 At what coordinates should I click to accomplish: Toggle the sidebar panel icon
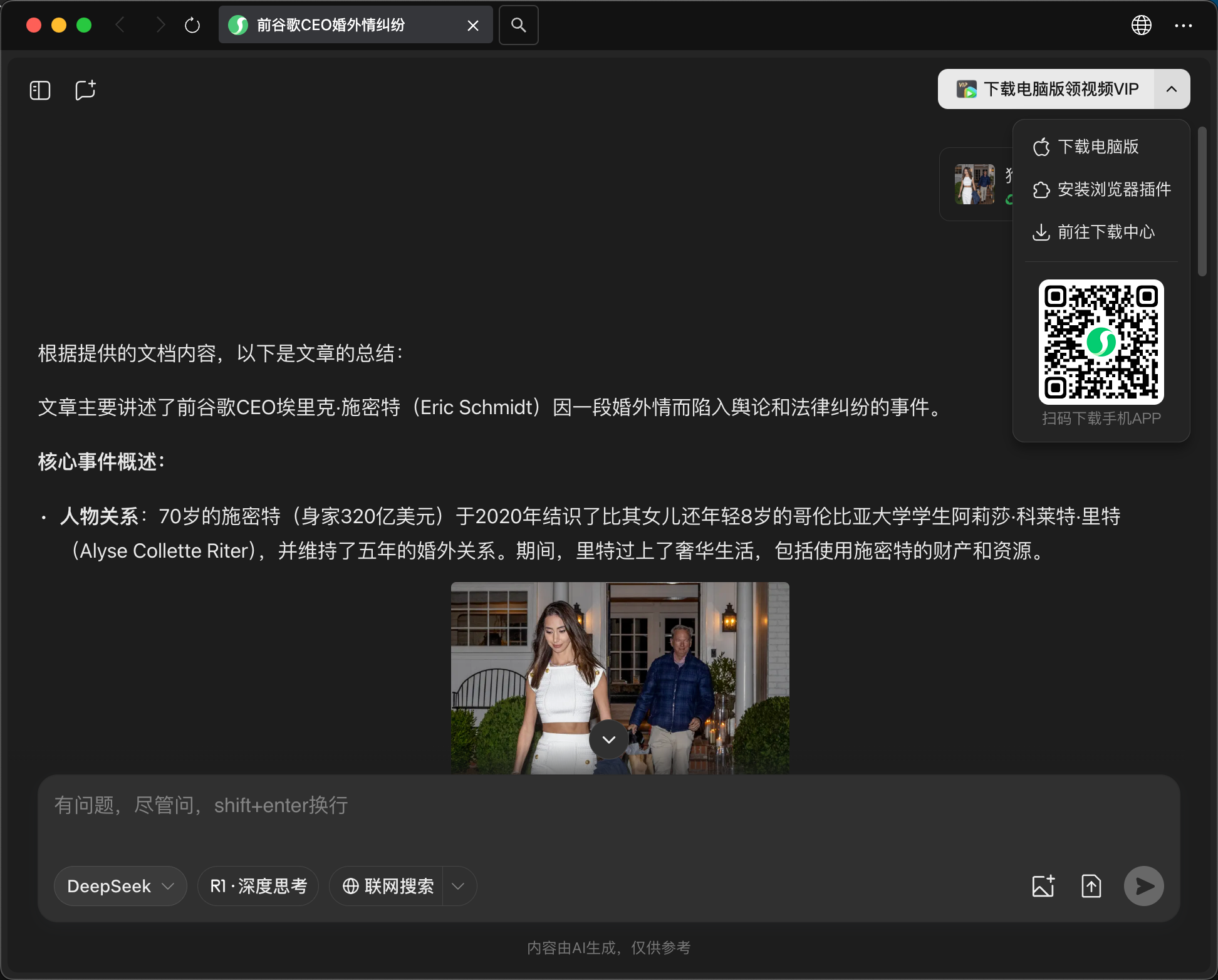pyautogui.click(x=40, y=90)
